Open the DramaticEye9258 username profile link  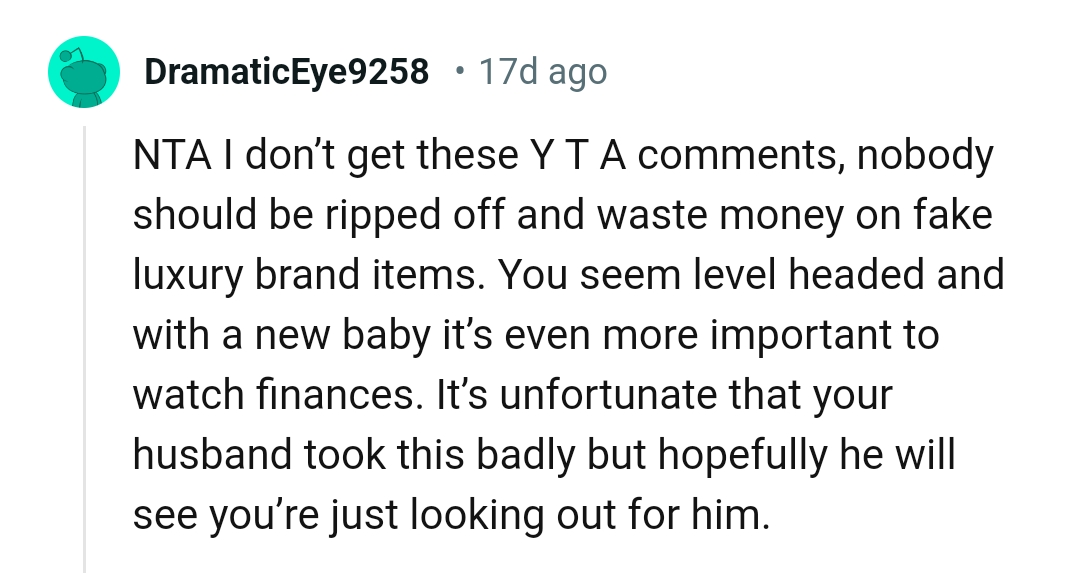coord(286,72)
